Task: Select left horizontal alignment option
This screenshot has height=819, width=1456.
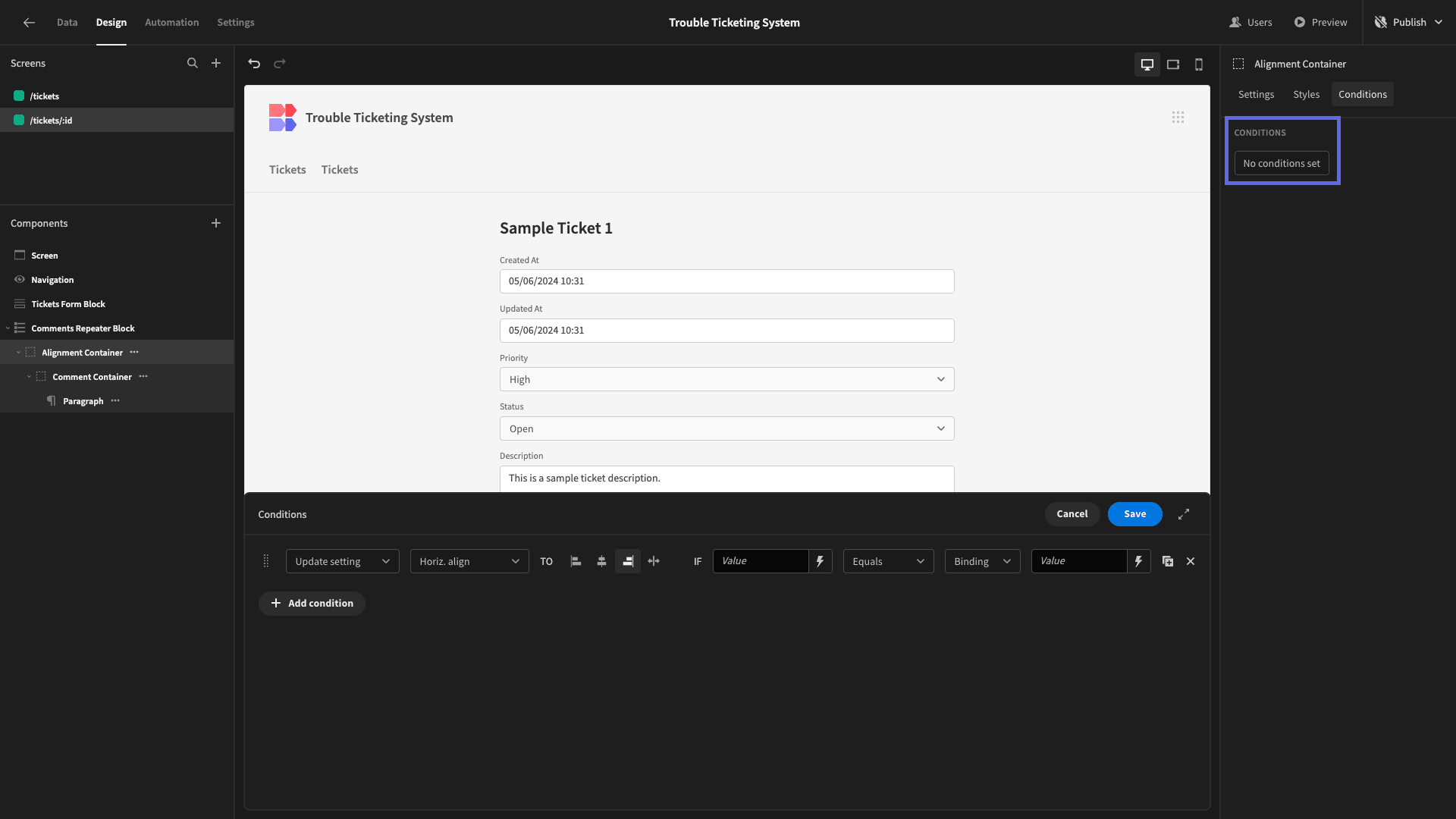Action: tap(576, 561)
